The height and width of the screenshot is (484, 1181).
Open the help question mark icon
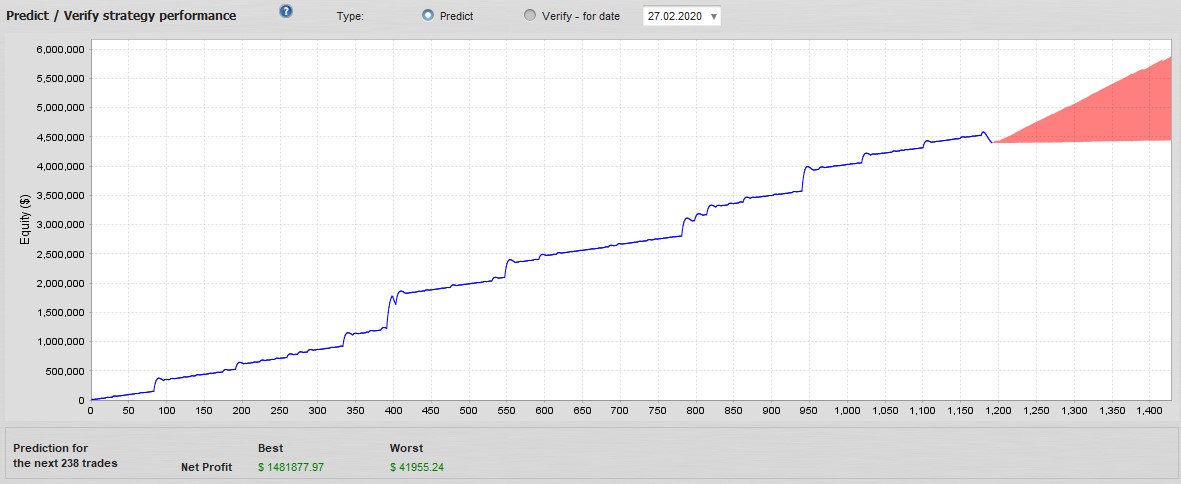point(285,11)
